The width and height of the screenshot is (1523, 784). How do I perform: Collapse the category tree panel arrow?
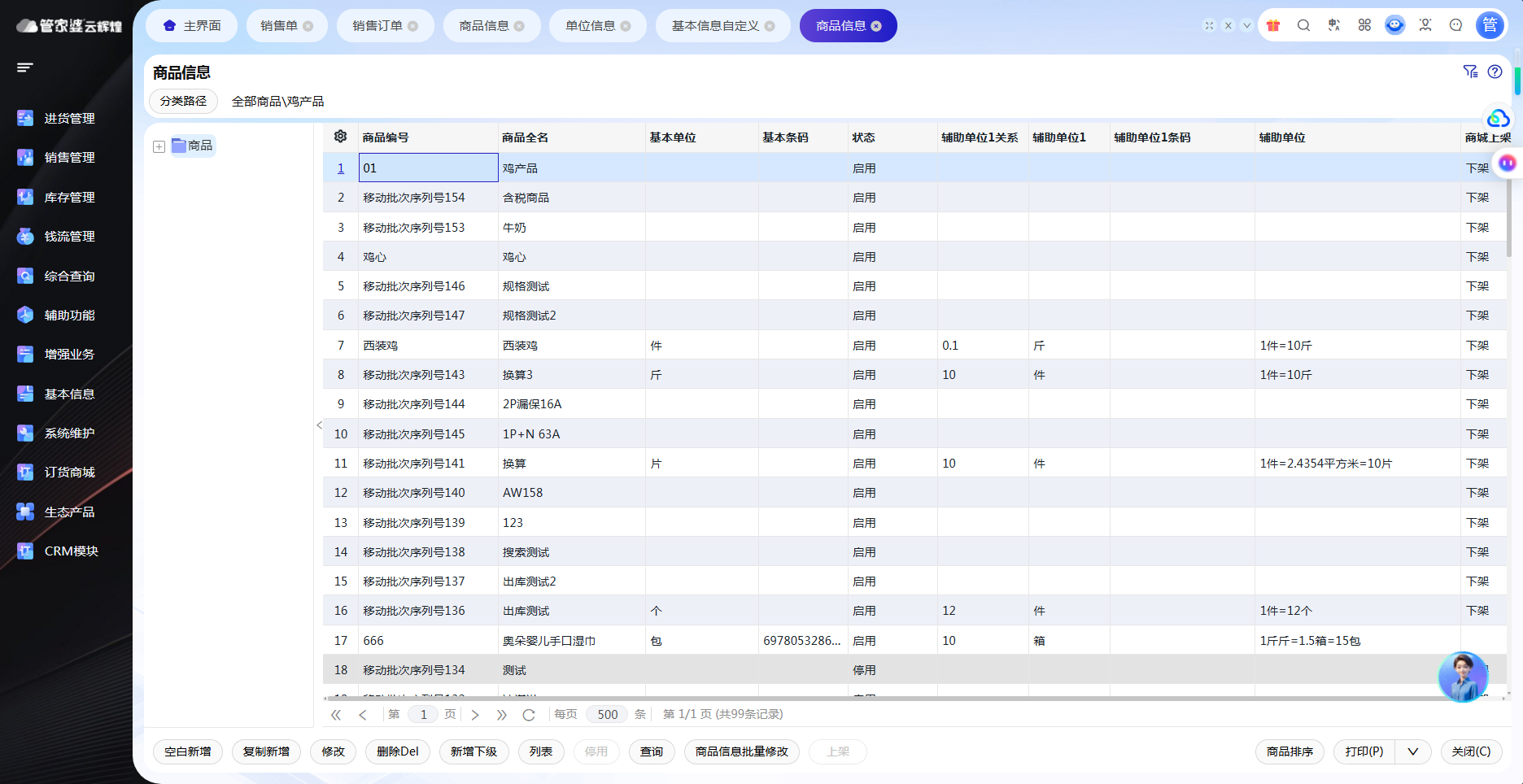point(319,425)
